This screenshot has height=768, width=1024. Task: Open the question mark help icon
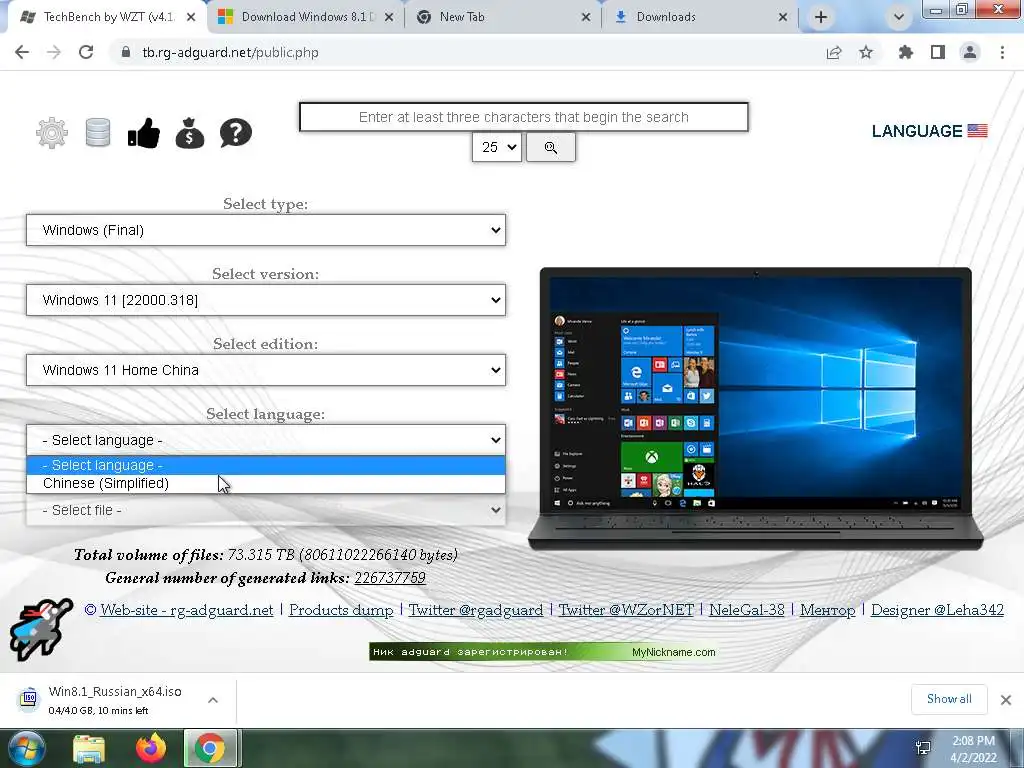tap(236, 133)
